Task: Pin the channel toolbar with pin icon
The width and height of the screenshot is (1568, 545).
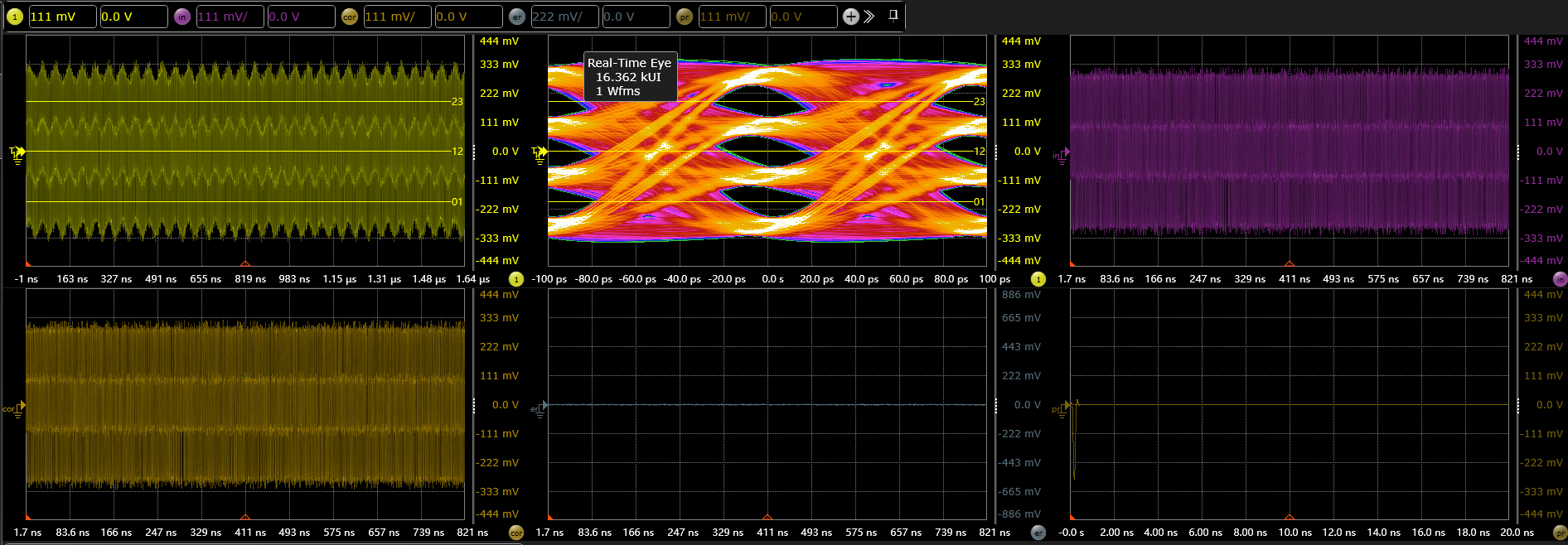Action: [893, 15]
